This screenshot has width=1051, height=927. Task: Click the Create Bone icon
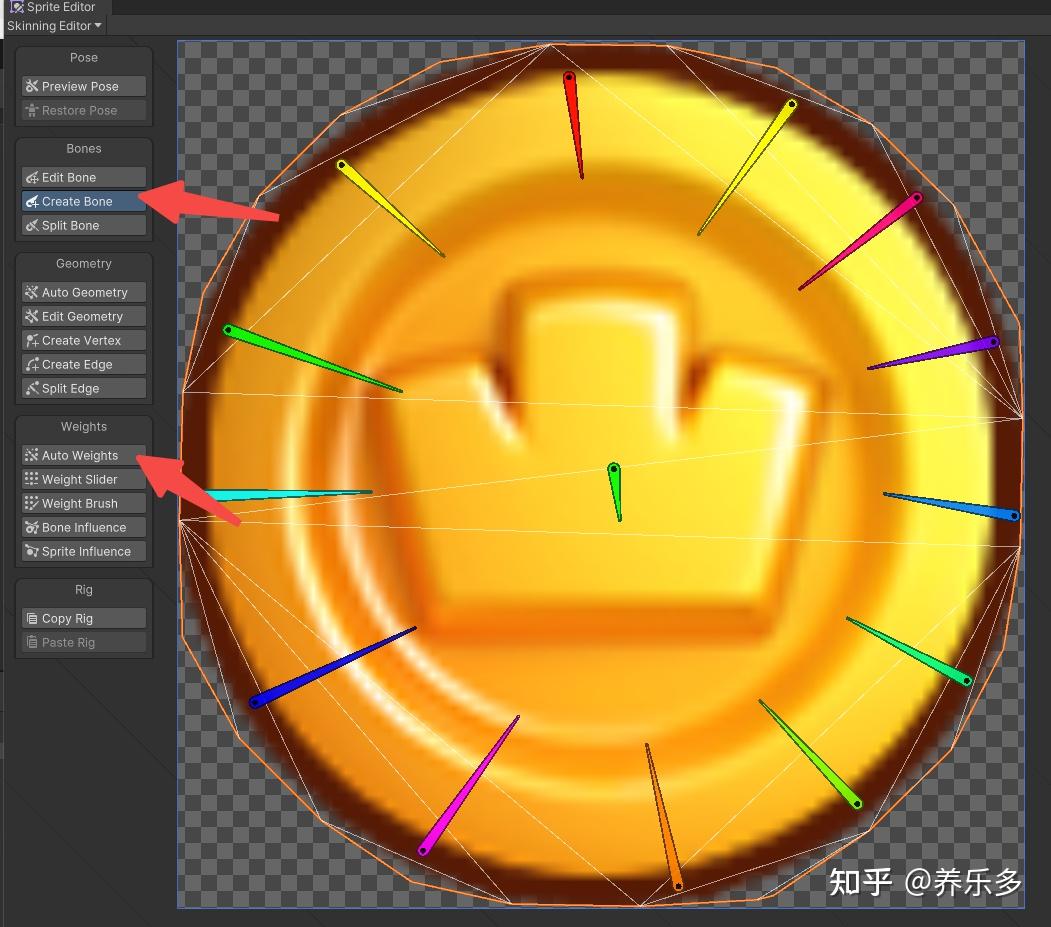click(x=32, y=201)
